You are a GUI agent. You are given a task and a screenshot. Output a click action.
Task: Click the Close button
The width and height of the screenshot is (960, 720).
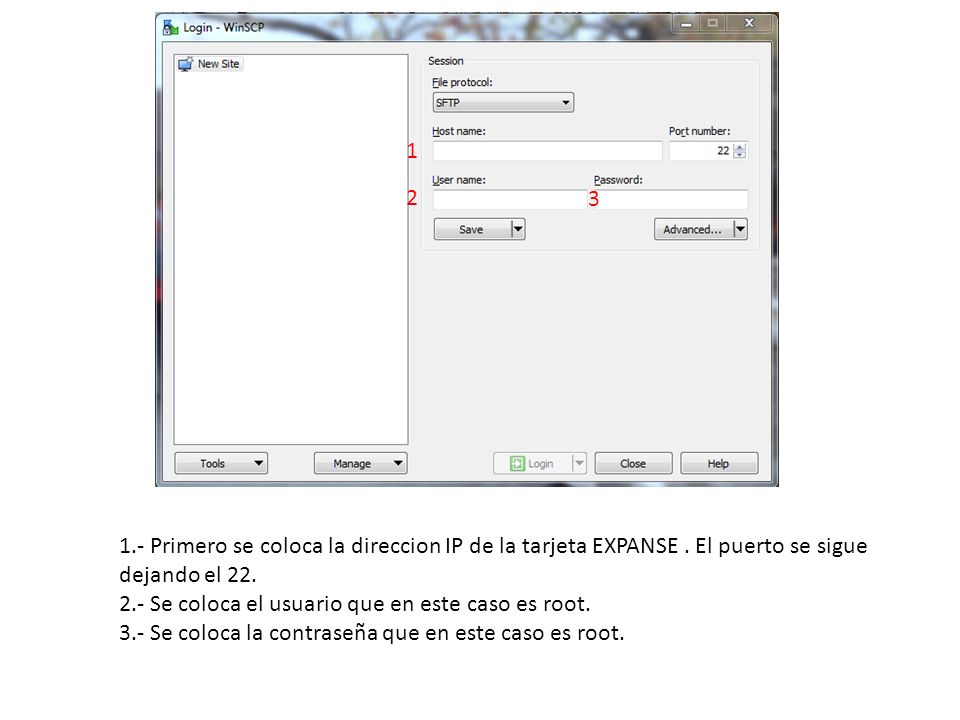633,463
